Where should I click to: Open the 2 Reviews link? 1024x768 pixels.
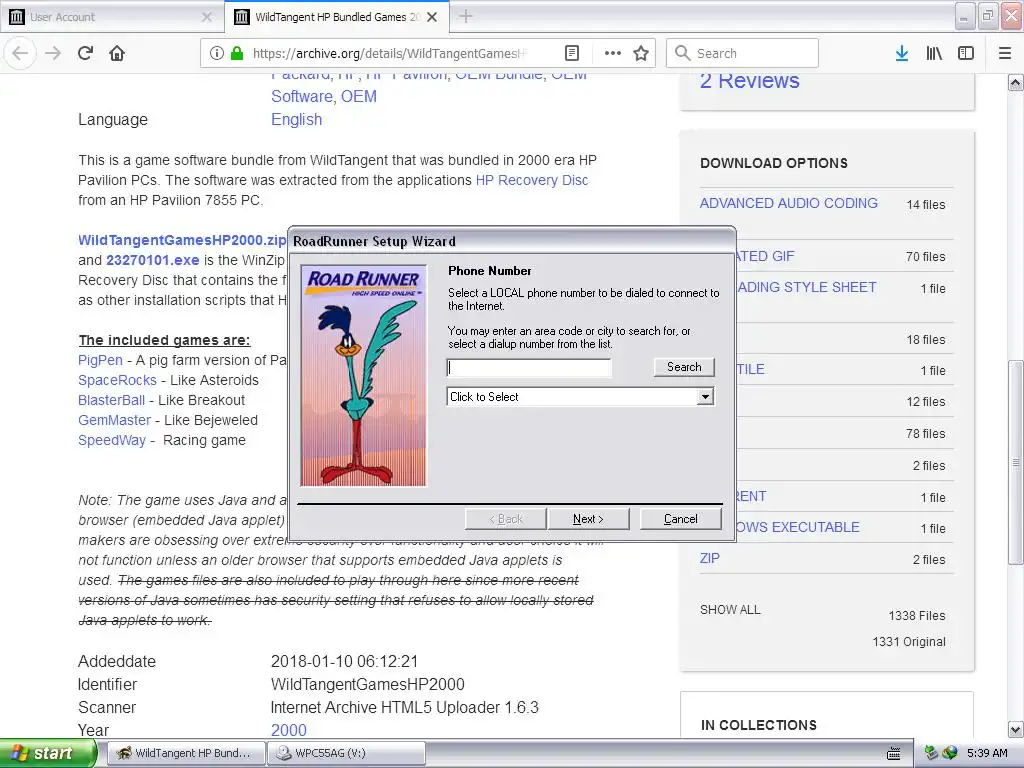click(x=750, y=80)
